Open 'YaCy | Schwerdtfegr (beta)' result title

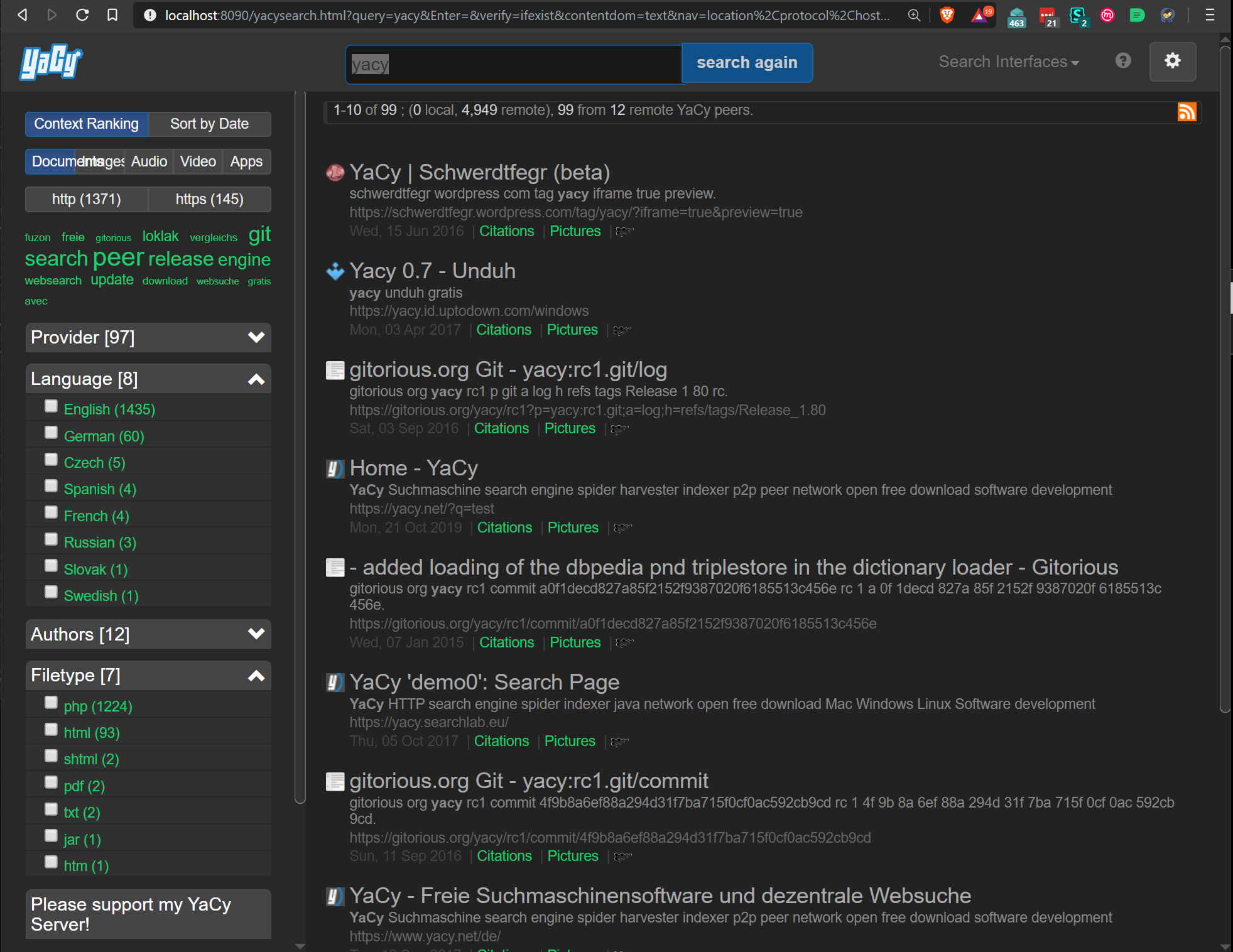tap(480, 172)
